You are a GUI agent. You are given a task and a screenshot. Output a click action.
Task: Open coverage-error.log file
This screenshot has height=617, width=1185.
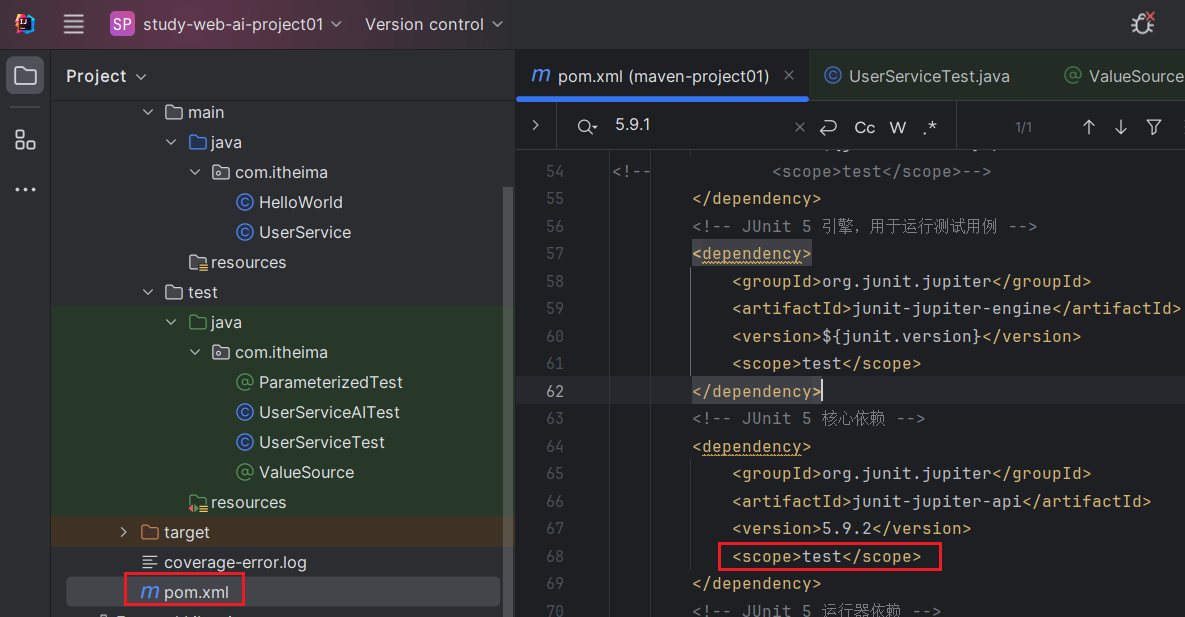(x=224, y=563)
